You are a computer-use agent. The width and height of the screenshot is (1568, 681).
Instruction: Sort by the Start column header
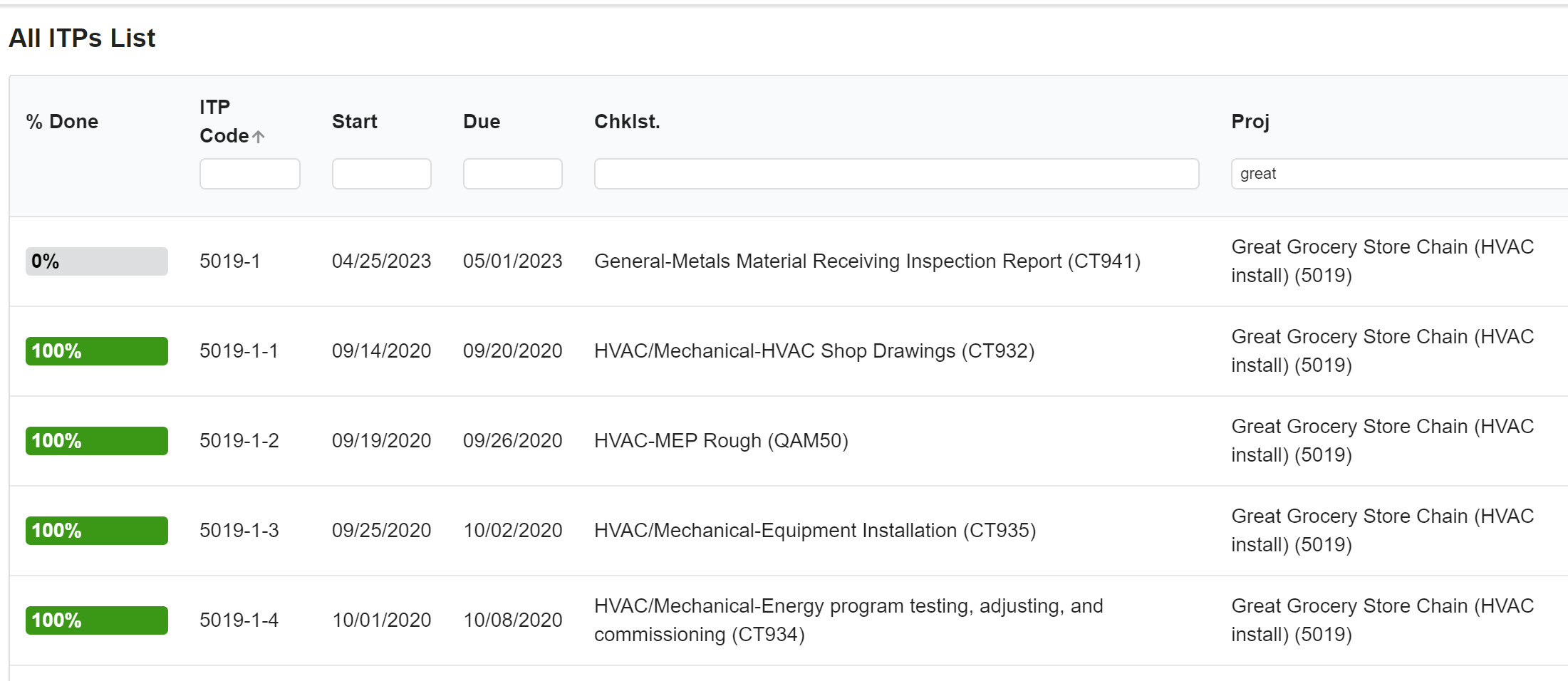coord(354,122)
